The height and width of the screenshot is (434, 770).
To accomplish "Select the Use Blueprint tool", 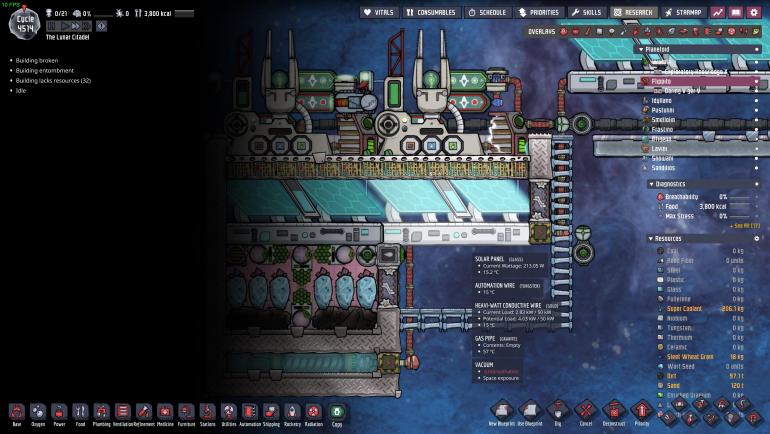I will [x=530, y=412].
